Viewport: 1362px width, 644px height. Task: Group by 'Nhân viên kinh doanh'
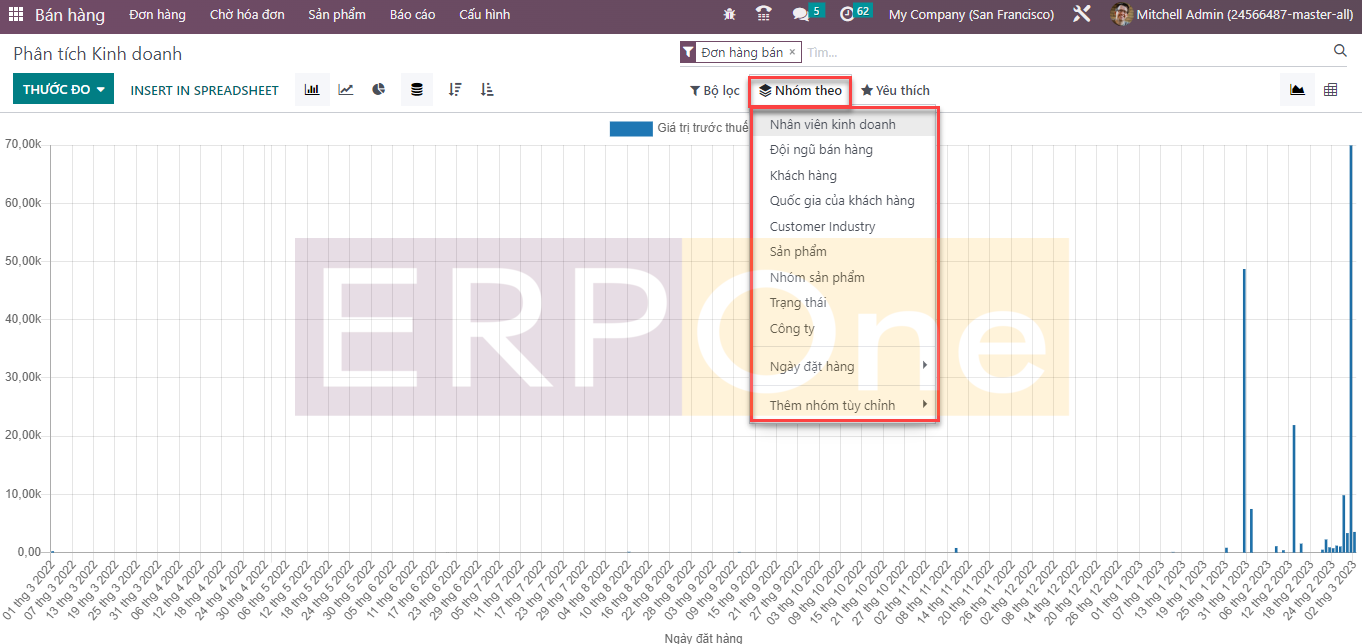click(832, 125)
